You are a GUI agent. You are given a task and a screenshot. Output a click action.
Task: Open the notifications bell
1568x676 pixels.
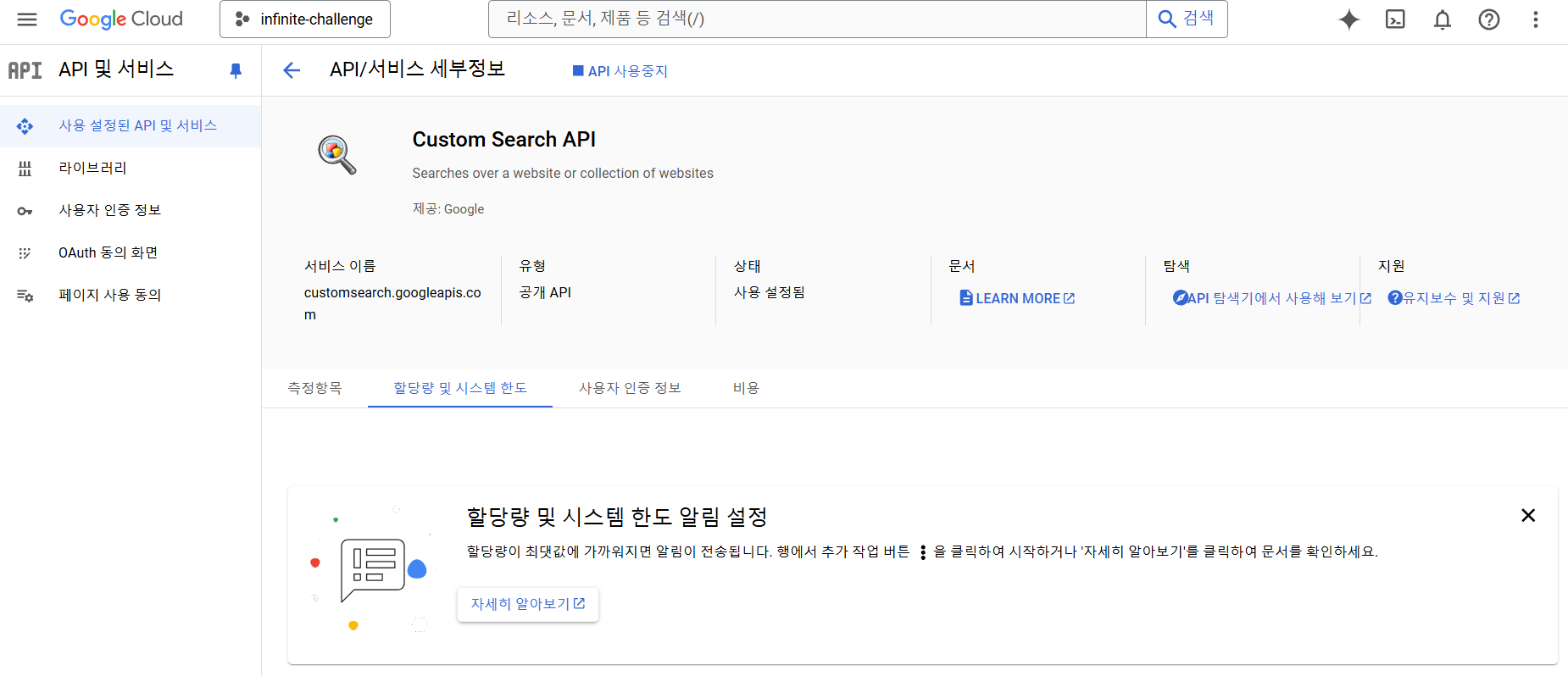(1443, 19)
